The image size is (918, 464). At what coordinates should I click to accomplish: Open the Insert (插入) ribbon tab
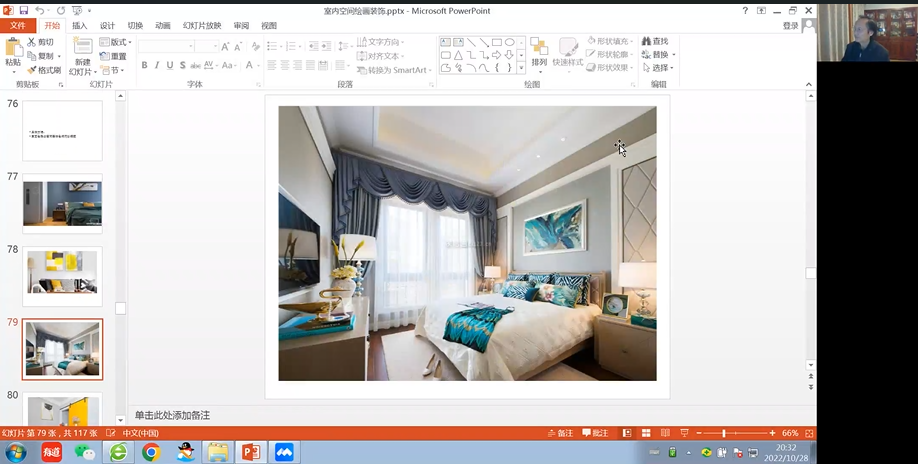point(80,26)
